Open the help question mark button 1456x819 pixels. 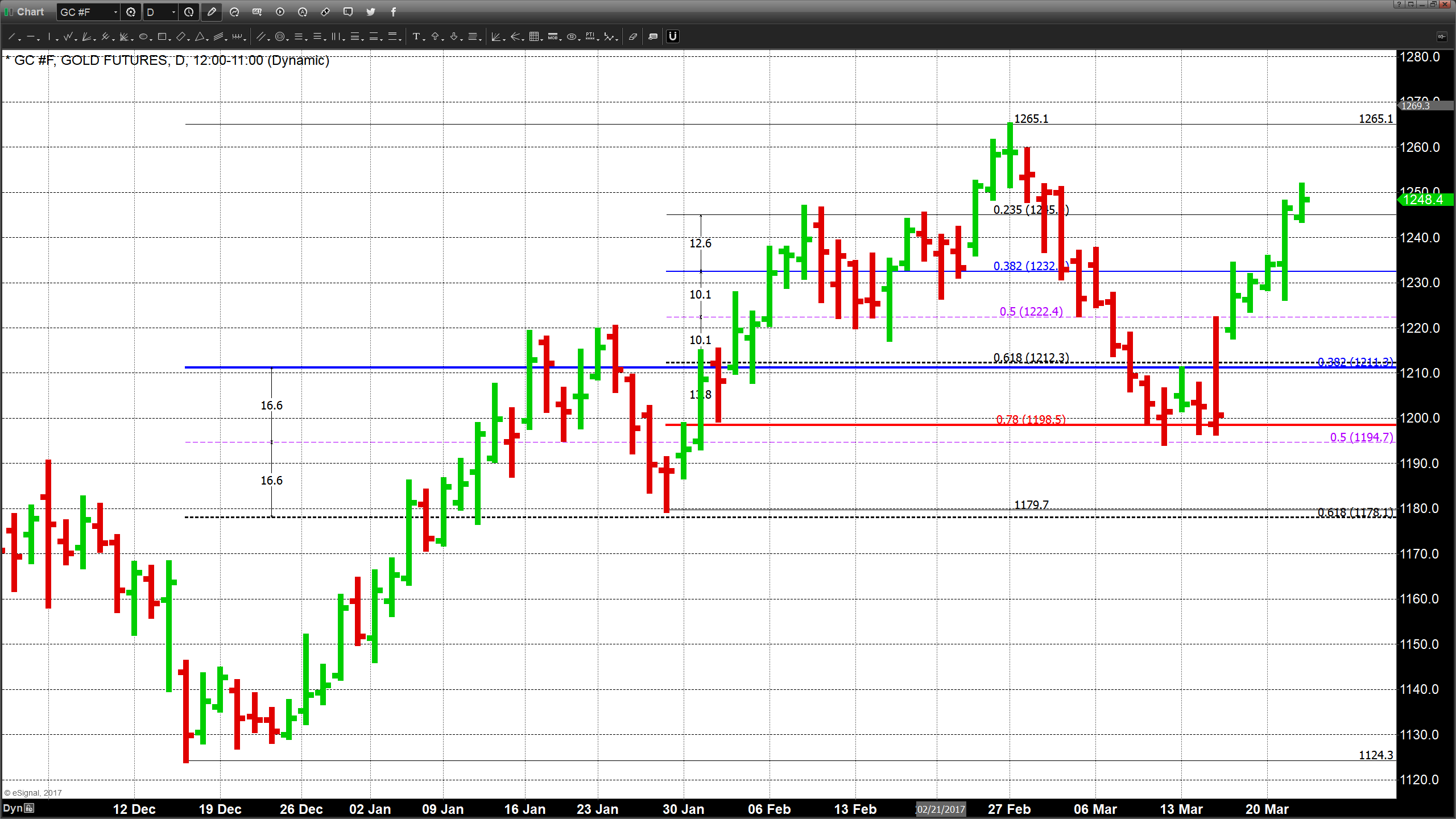[1399, 4]
